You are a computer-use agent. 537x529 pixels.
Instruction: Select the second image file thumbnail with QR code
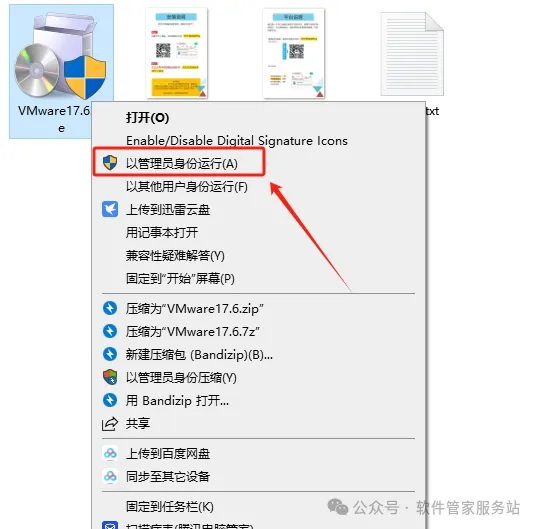click(x=294, y=53)
